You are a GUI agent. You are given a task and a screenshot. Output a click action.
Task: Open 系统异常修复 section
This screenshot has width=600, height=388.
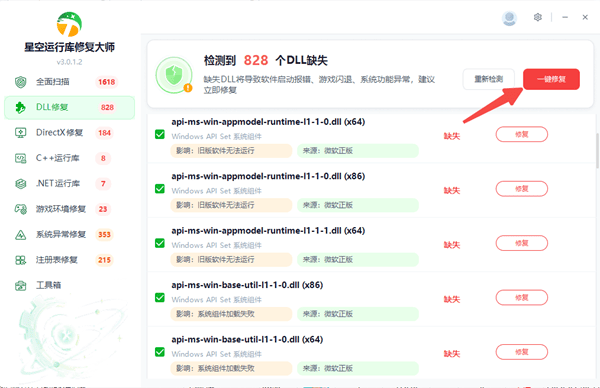click(x=69, y=235)
